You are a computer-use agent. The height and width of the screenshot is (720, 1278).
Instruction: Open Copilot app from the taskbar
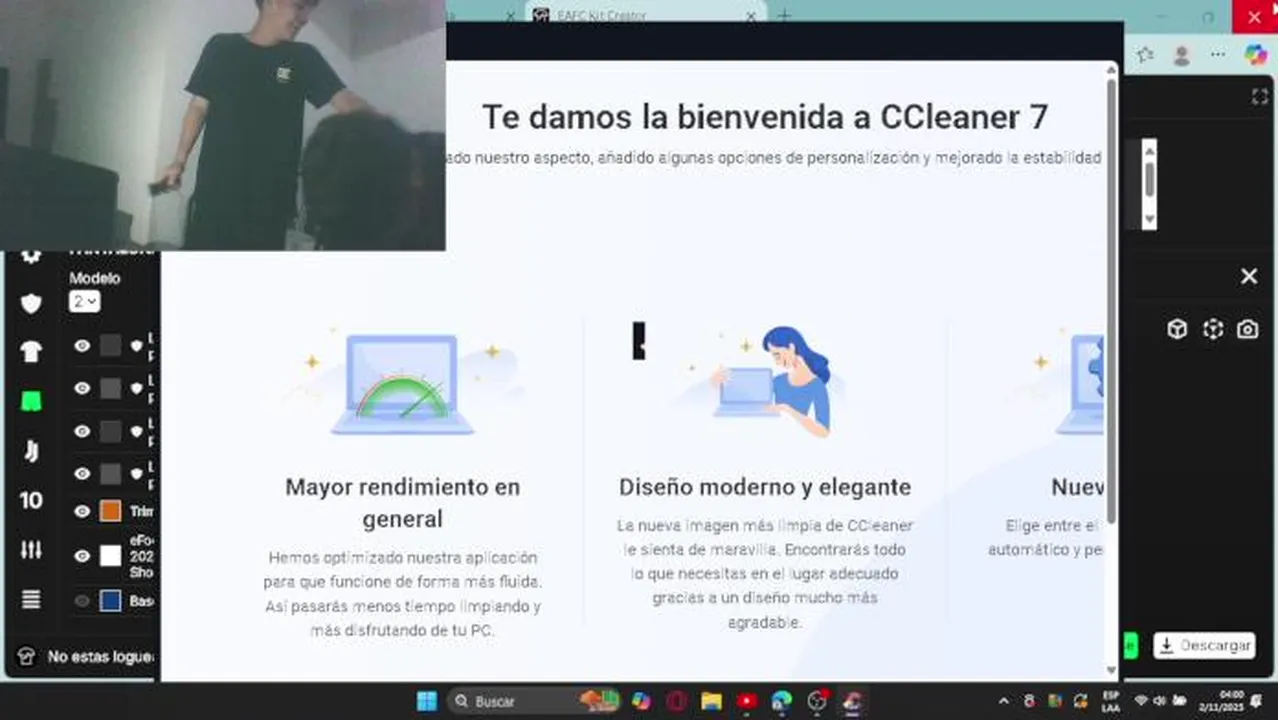[x=641, y=701]
